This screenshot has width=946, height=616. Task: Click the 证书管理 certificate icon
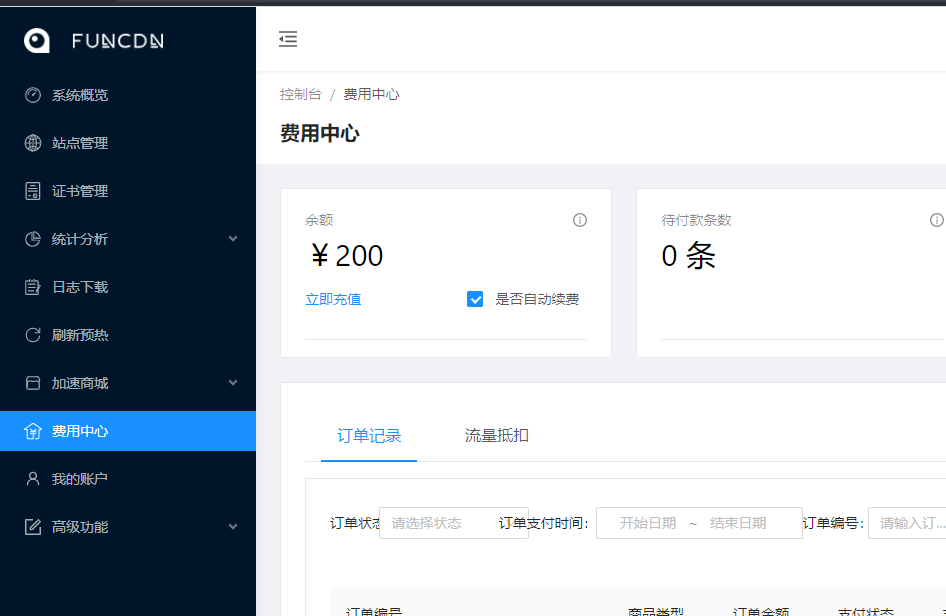point(33,191)
